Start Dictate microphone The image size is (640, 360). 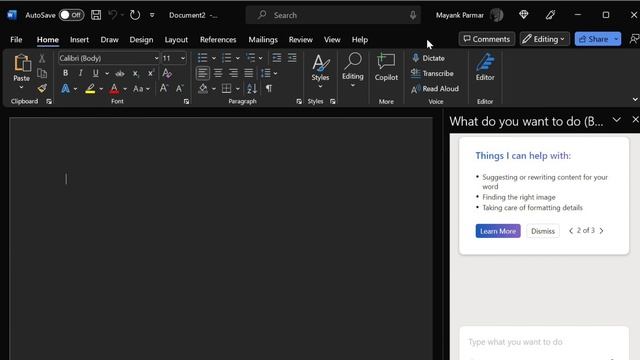pos(428,58)
